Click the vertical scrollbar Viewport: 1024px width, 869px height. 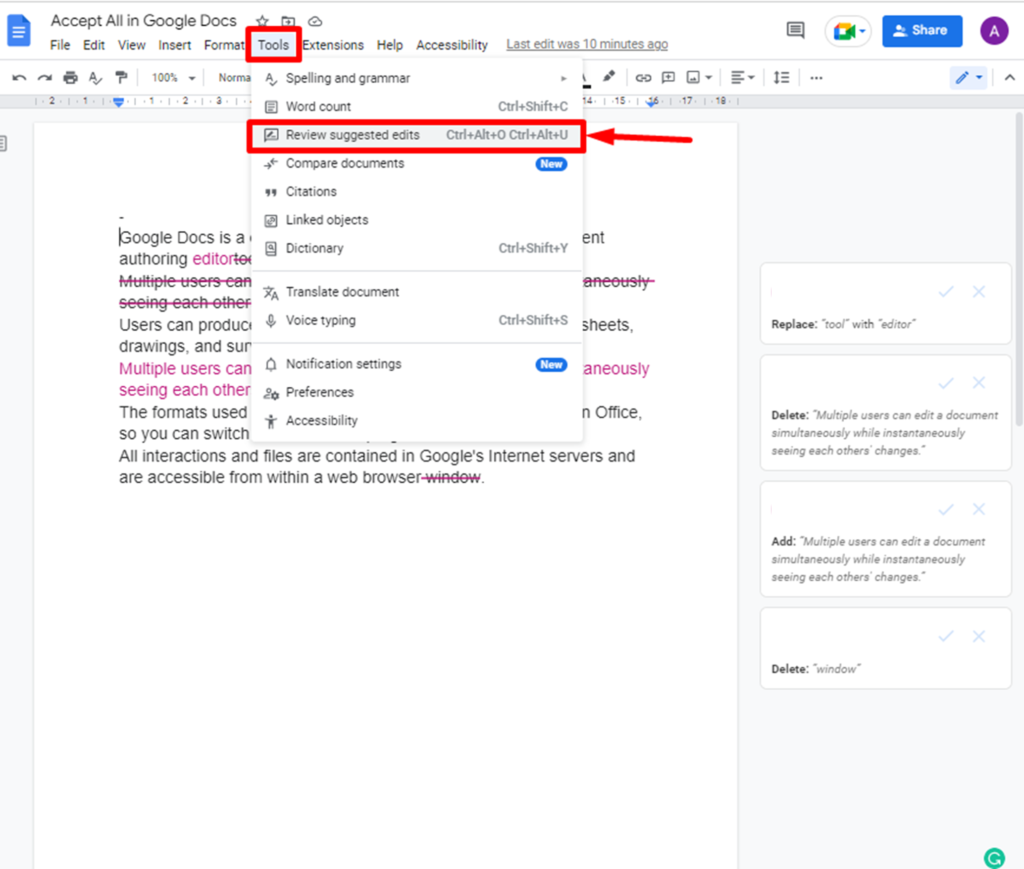(x=1018, y=271)
